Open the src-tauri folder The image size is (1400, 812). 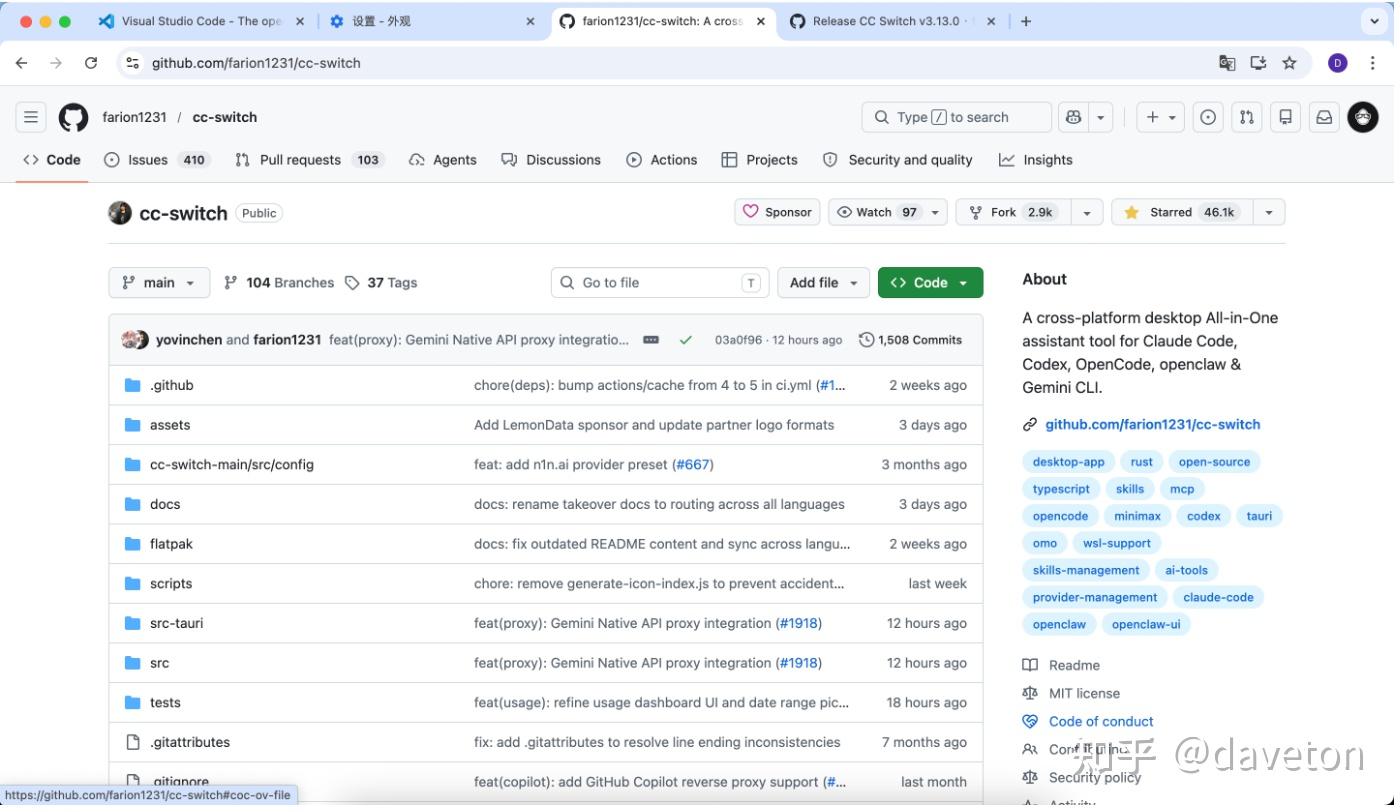[x=176, y=623]
